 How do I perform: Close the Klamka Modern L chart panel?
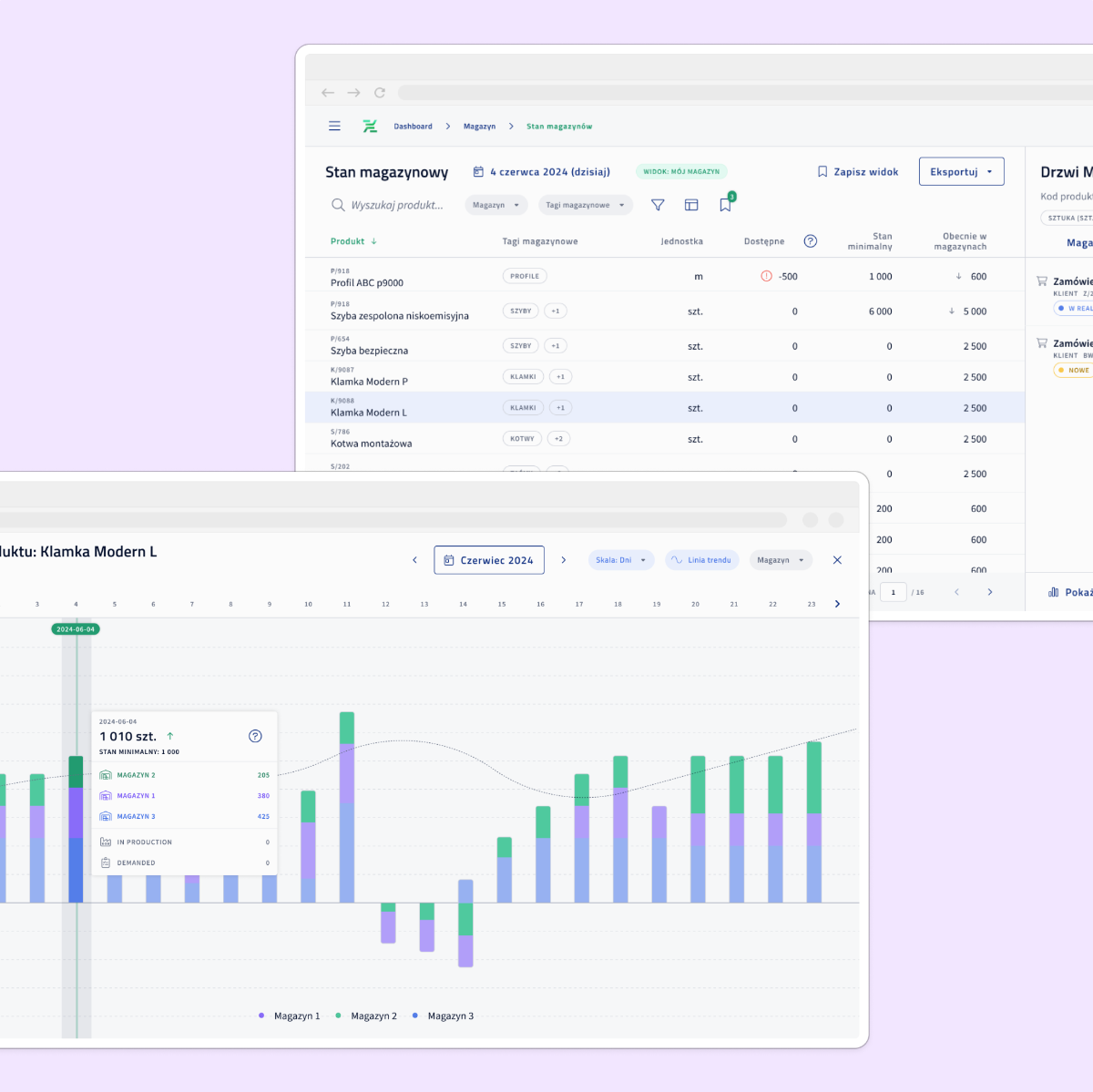coord(837,560)
